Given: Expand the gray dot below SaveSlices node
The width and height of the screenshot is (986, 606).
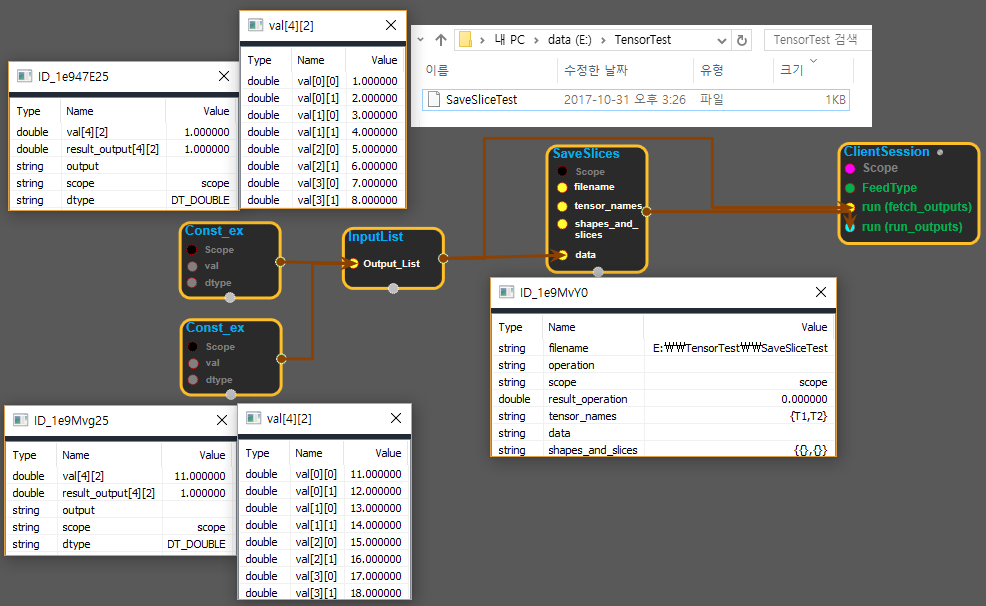Looking at the screenshot, I should [x=598, y=271].
